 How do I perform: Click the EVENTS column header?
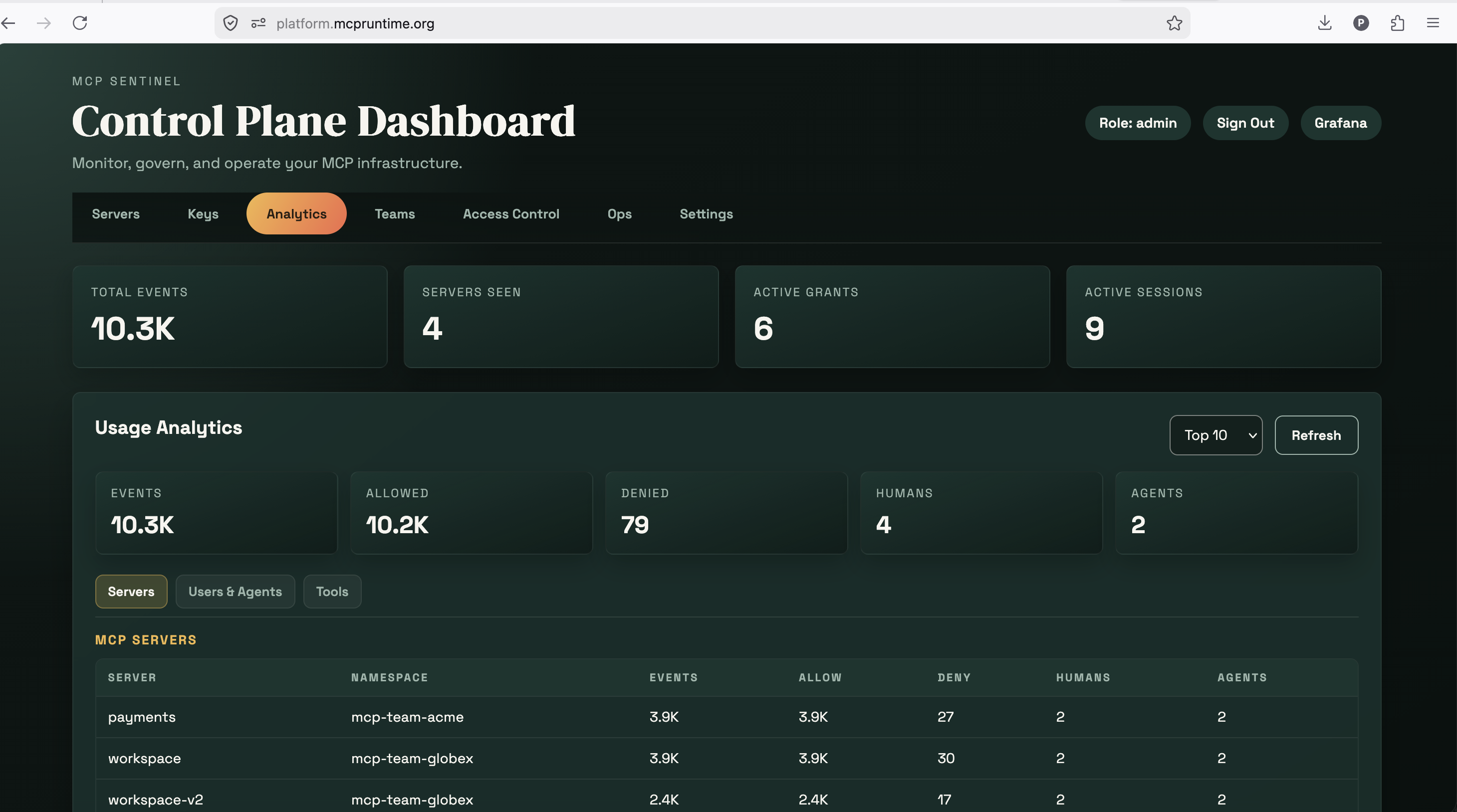click(673, 677)
